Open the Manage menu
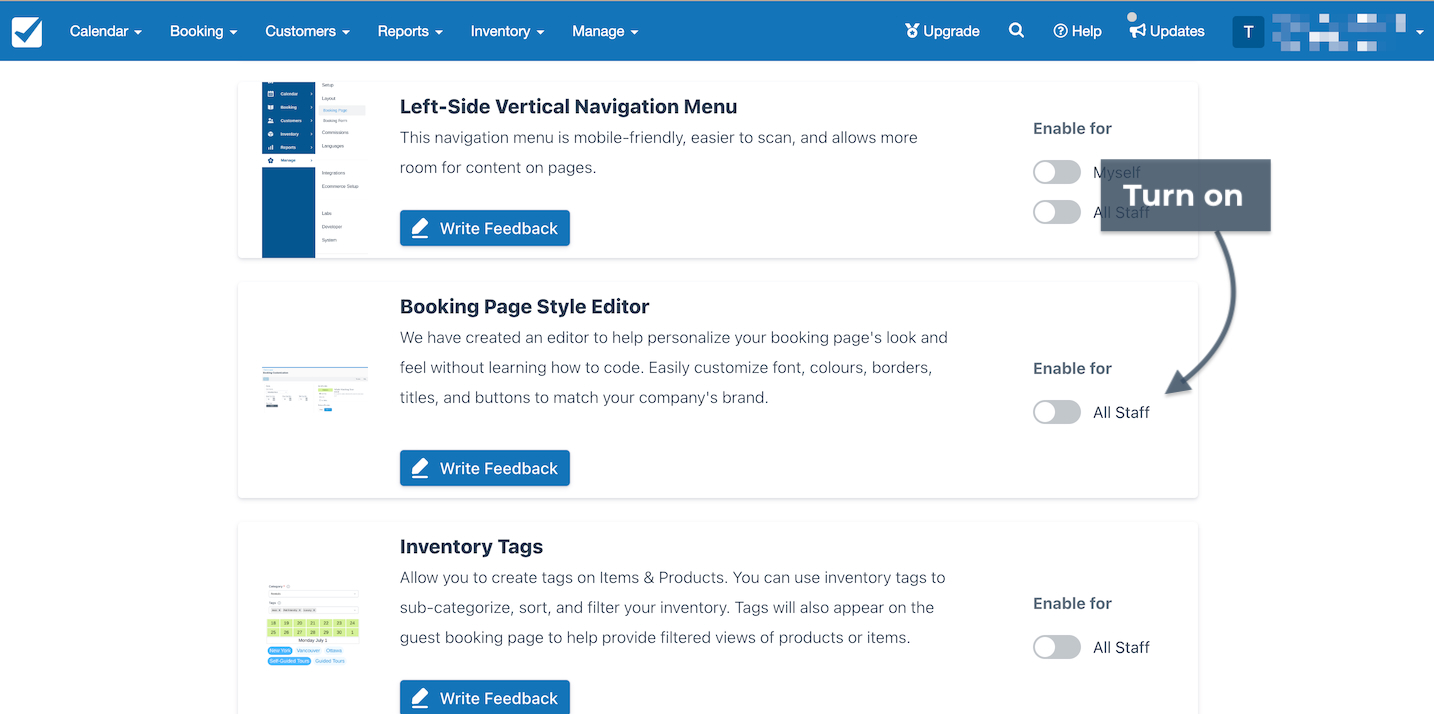1434x714 pixels. [x=605, y=31]
